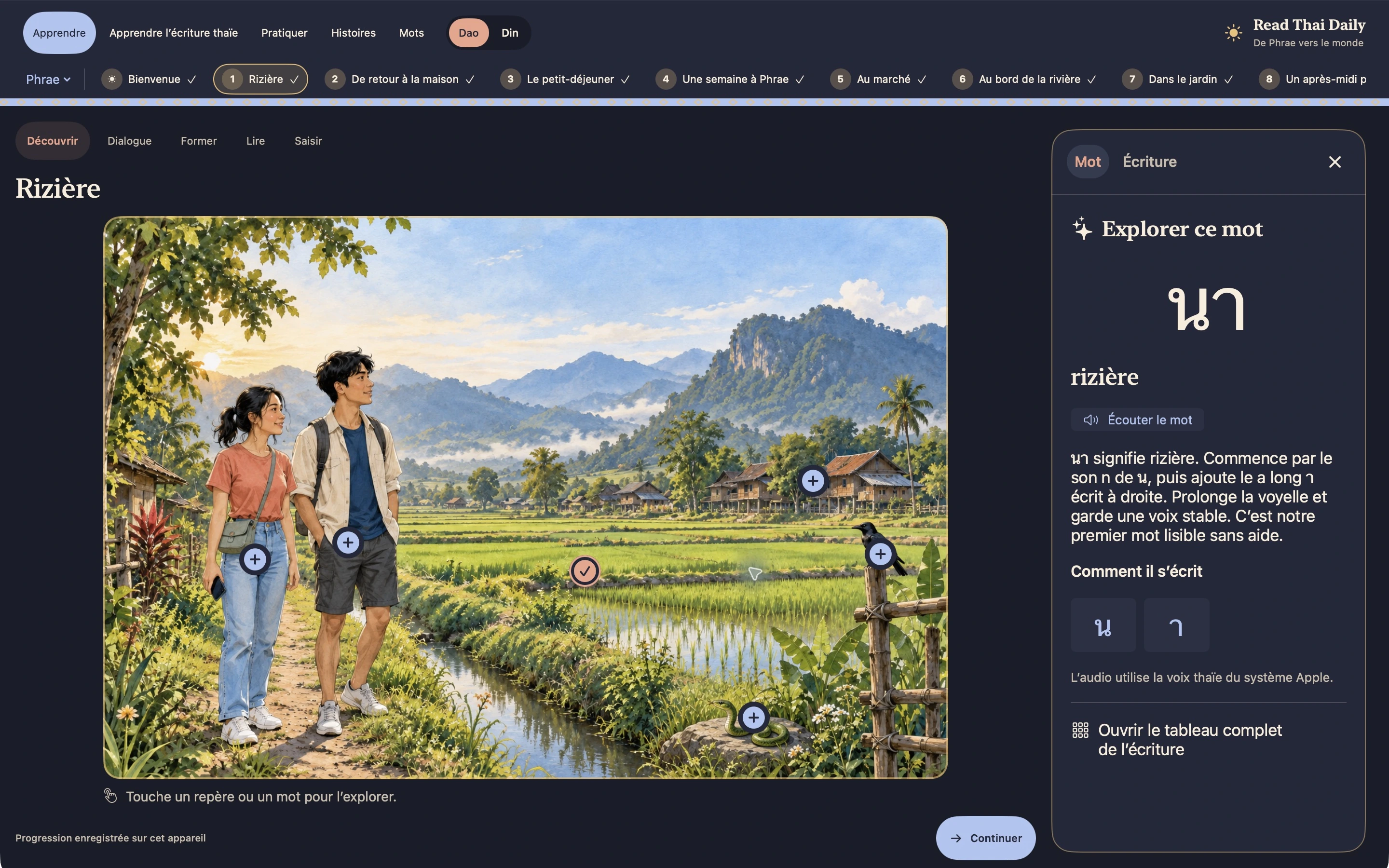Tap the น letter tile
Image resolution: width=1389 pixels, height=868 pixels.
click(1103, 625)
